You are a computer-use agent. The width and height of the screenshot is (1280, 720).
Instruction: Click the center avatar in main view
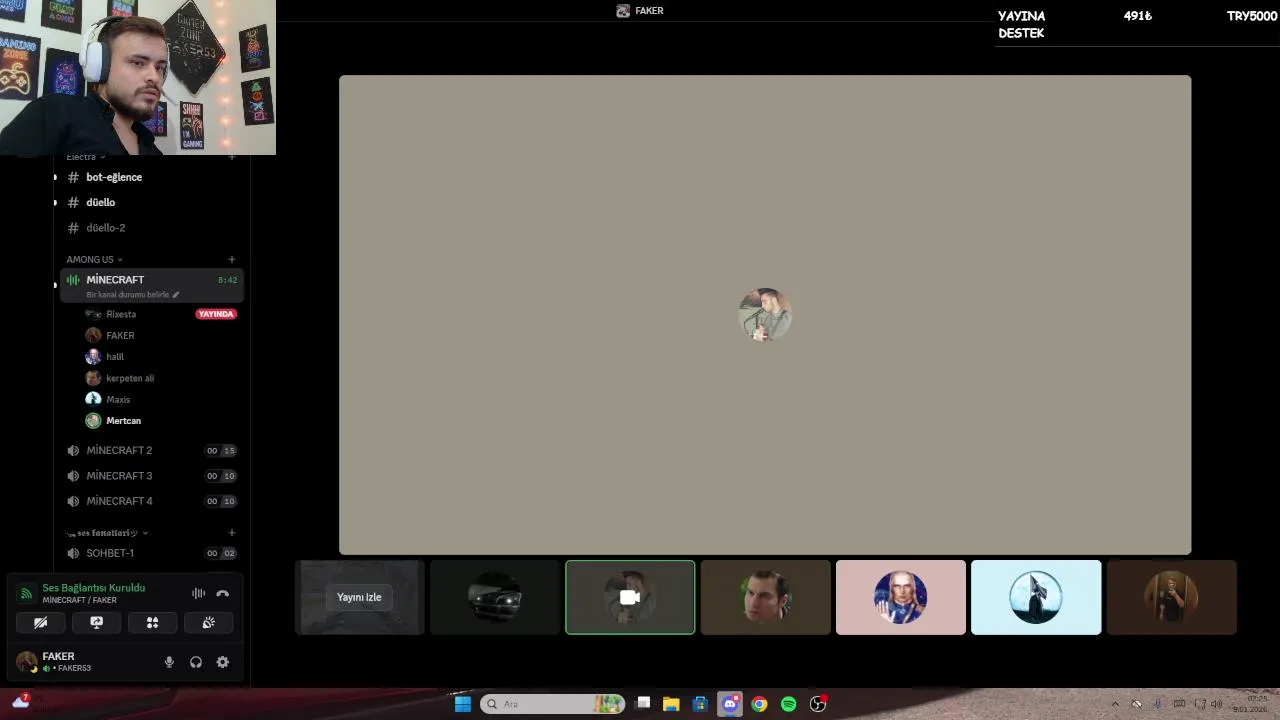[765, 315]
